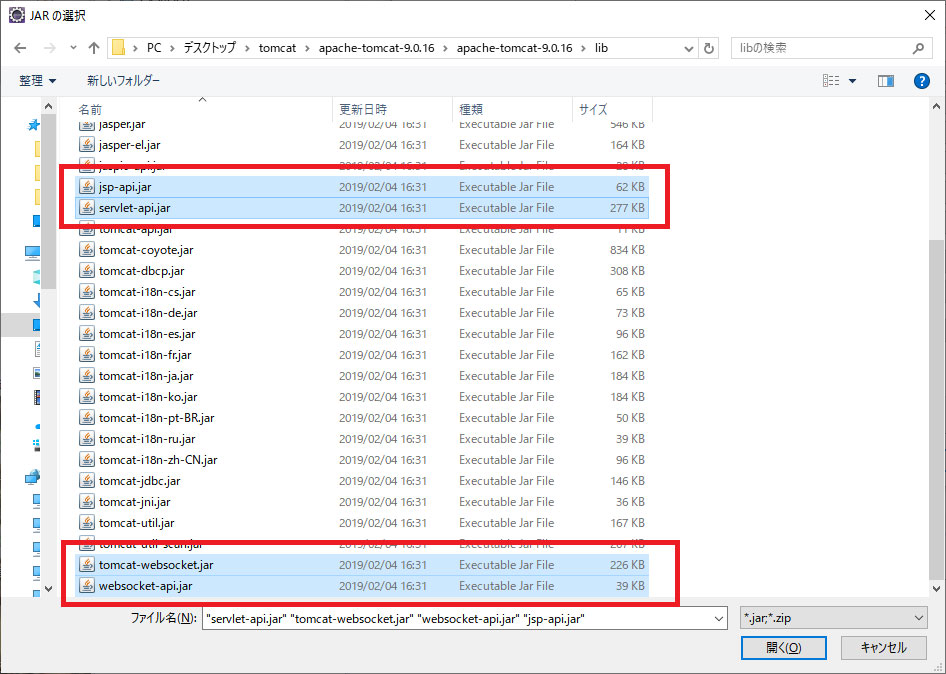Click the tomcat-i18n-cs.jar file icon
The width and height of the screenshot is (946, 674).
[87, 292]
